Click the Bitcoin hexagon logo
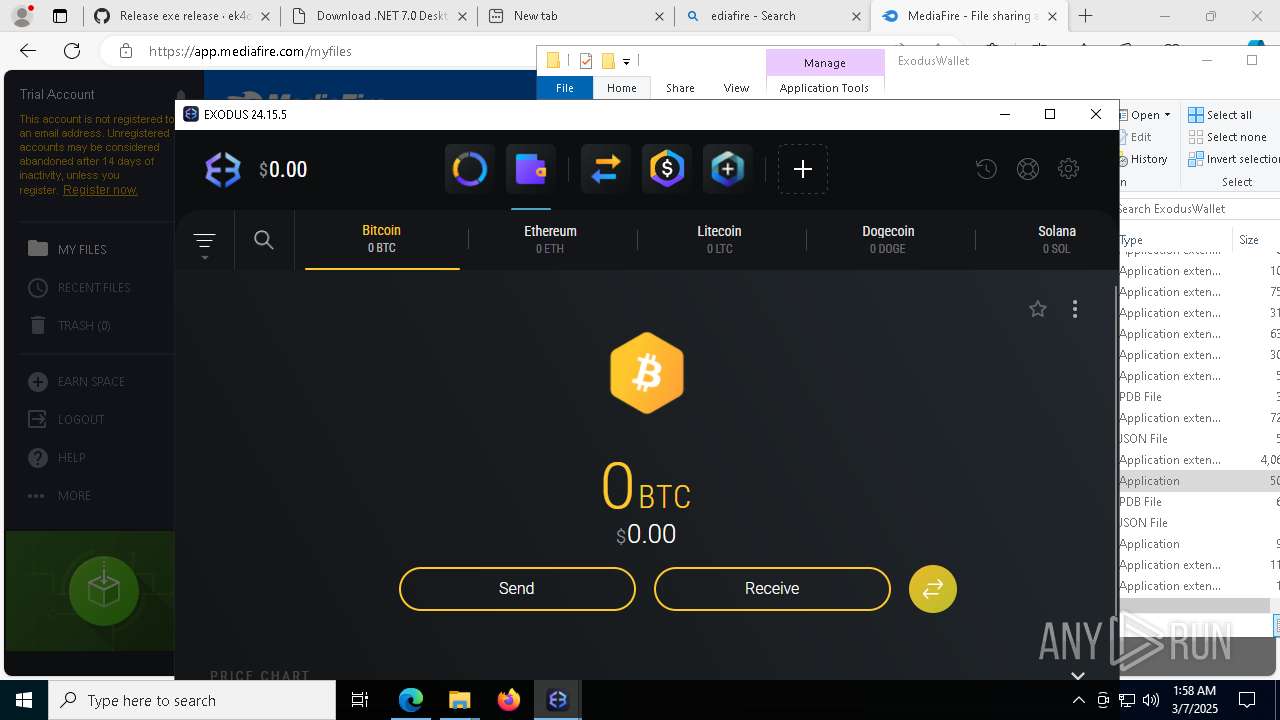 [647, 373]
